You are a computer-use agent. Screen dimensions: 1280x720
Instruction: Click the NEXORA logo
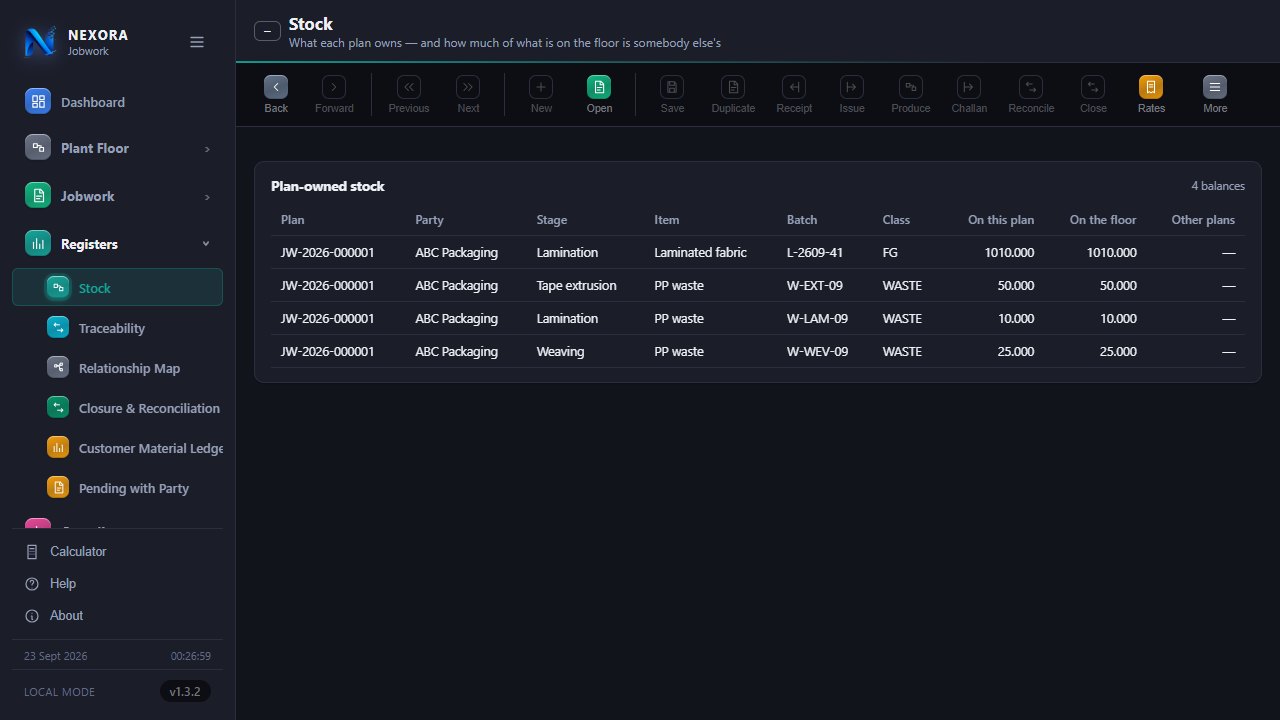pos(40,41)
